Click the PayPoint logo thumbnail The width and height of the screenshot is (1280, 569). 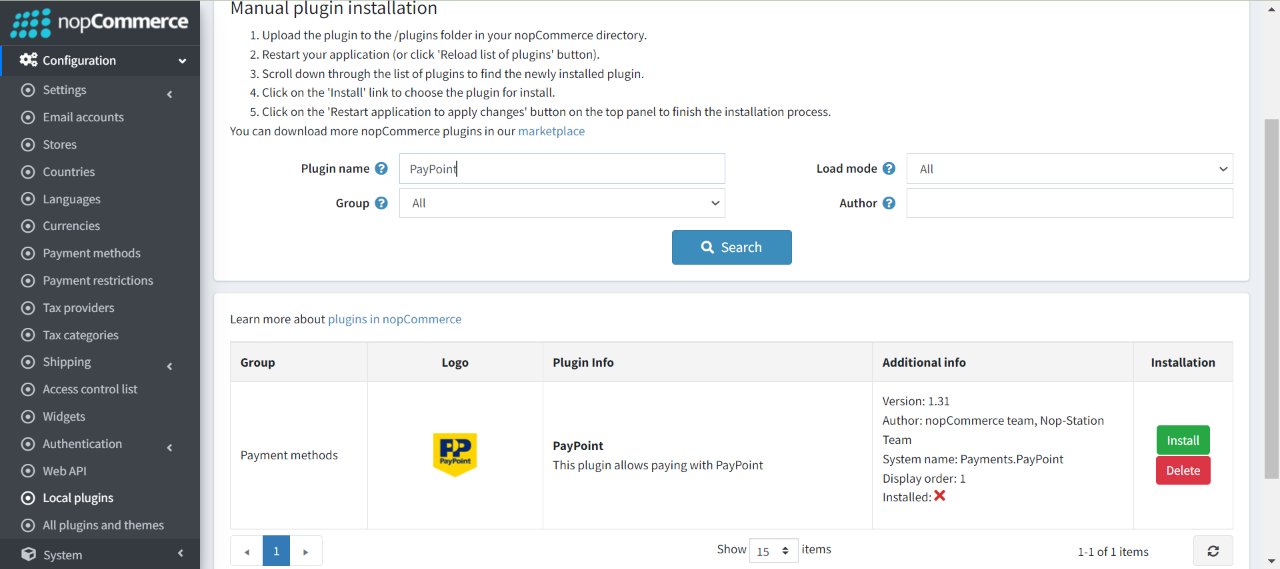pyautogui.click(x=455, y=455)
